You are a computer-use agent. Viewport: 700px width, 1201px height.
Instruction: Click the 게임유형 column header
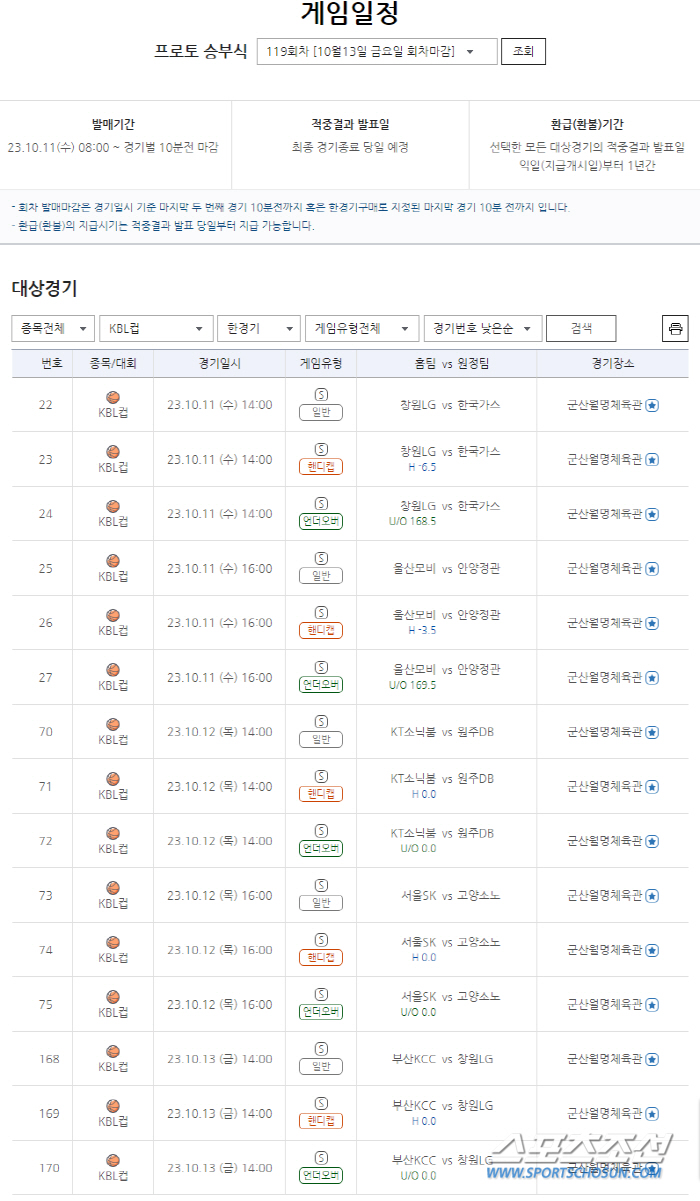[x=321, y=363]
